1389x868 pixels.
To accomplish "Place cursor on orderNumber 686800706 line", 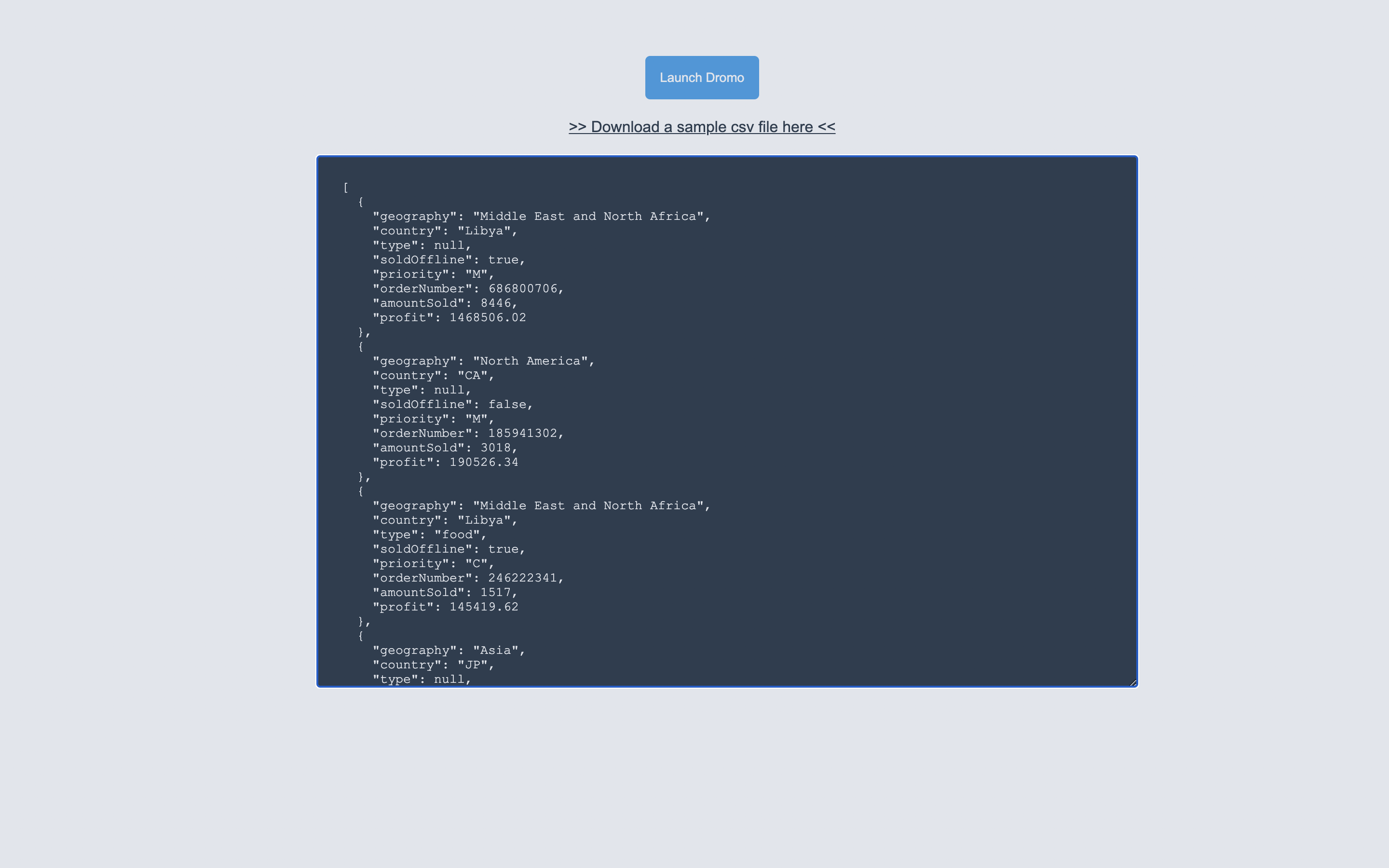I will coord(468,289).
